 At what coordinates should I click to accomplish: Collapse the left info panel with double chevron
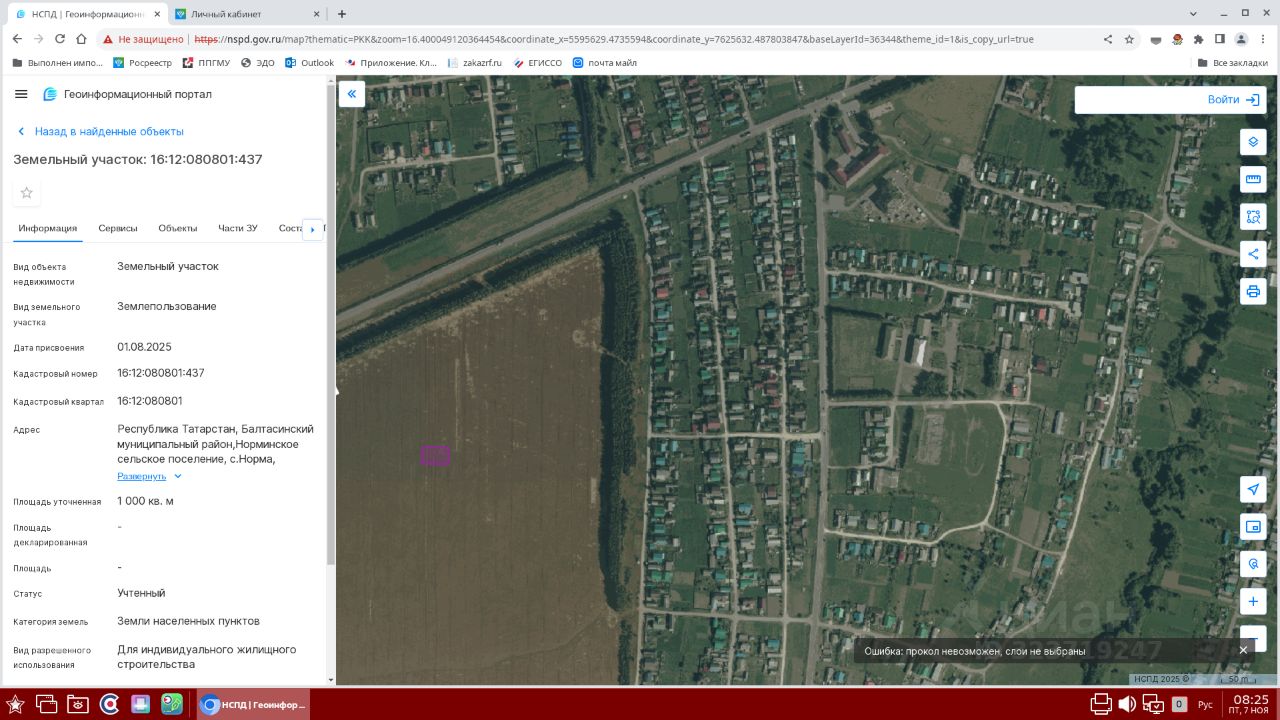[x=352, y=95]
